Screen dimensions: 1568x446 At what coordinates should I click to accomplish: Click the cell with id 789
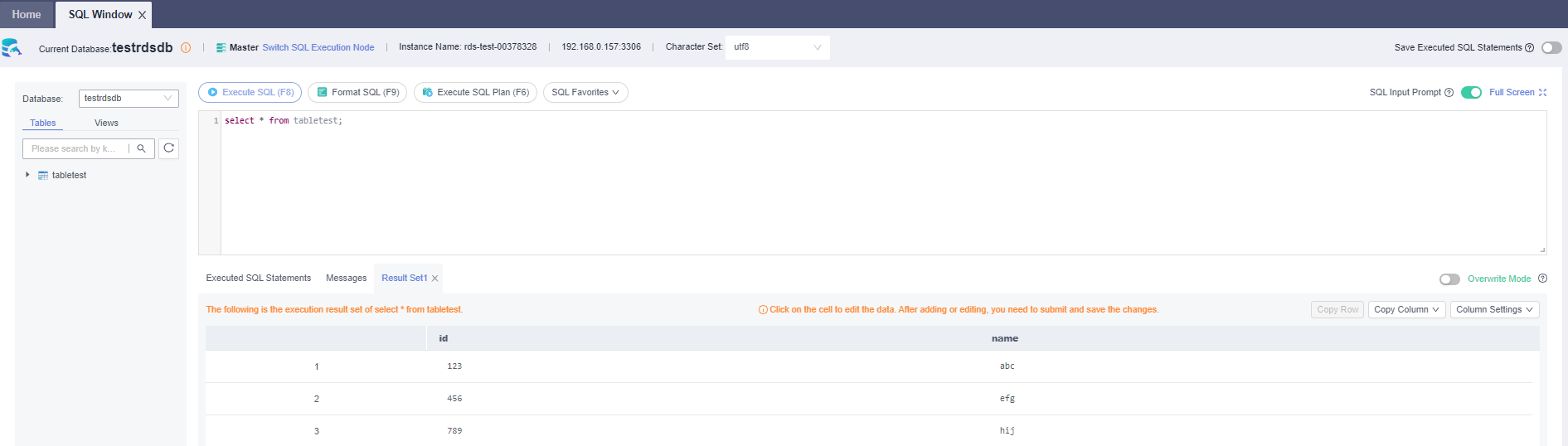(454, 431)
